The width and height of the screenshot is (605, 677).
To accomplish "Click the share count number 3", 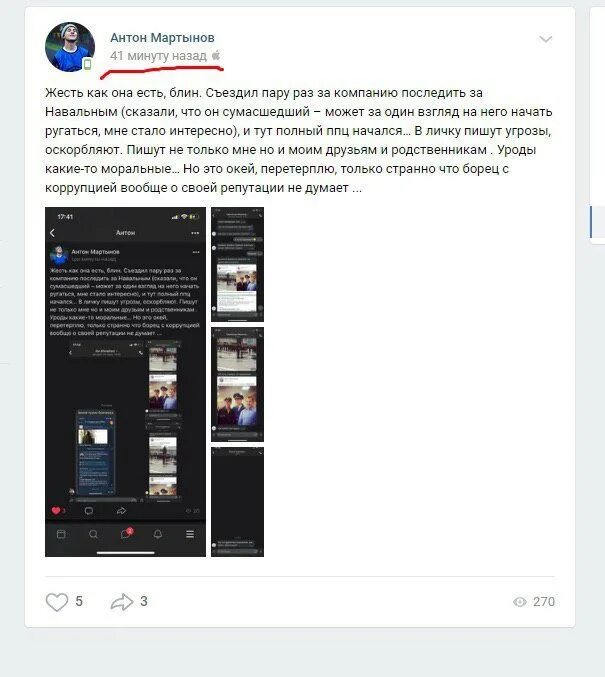I will 144,601.
